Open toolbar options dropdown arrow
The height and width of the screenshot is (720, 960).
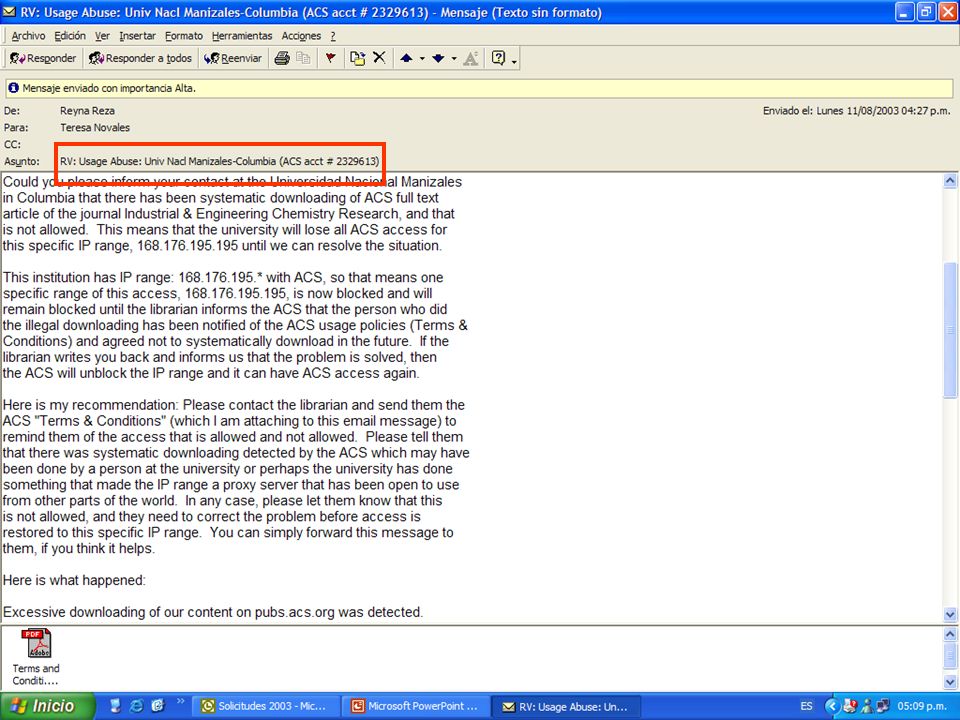tap(514, 60)
